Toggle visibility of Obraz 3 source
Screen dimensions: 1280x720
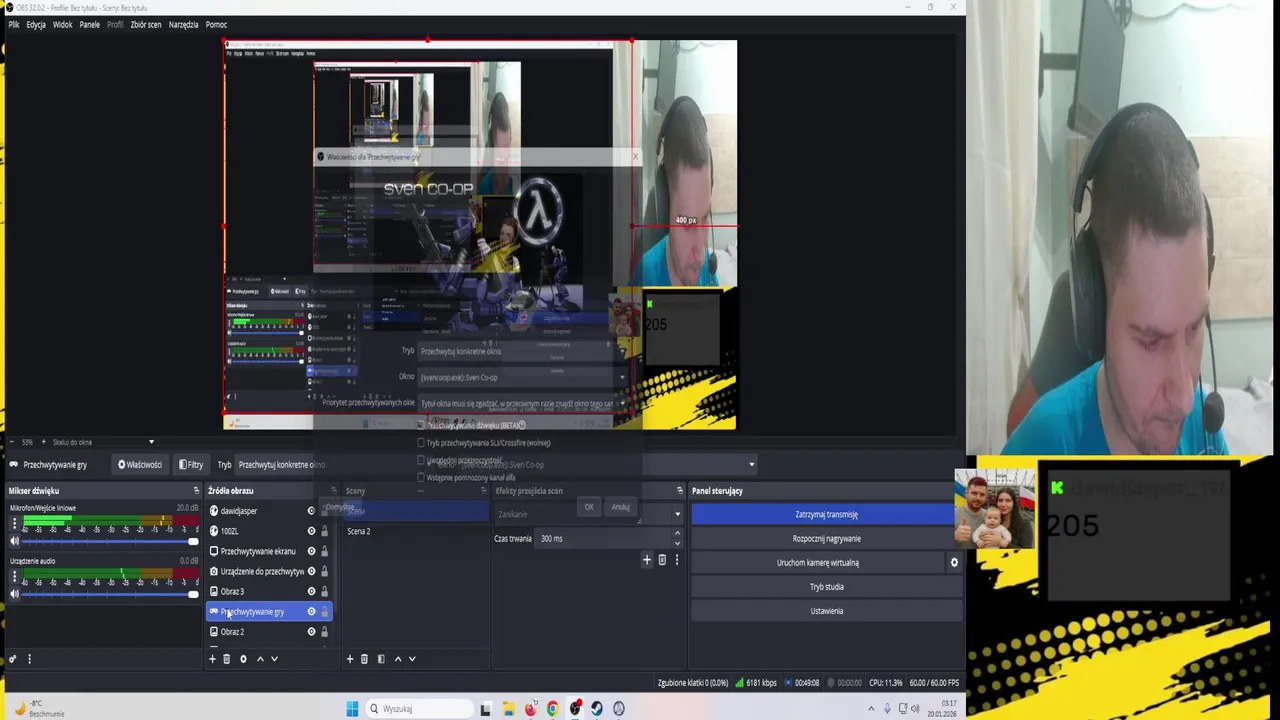pyautogui.click(x=311, y=591)
